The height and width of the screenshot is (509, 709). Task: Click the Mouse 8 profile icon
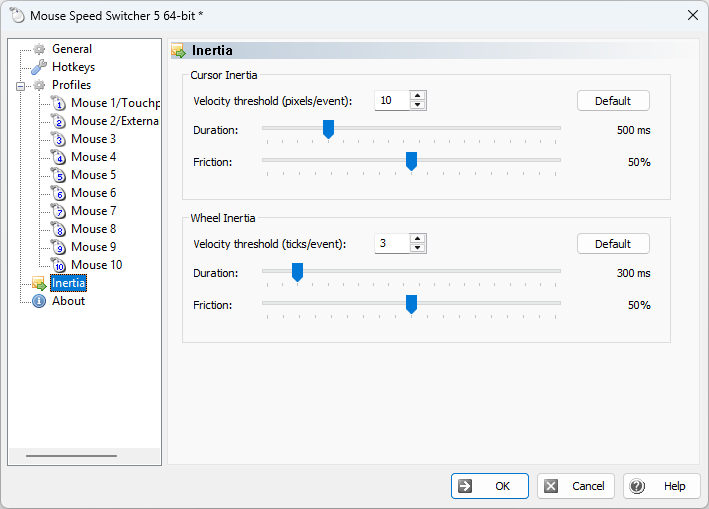(x=58, y=229)
